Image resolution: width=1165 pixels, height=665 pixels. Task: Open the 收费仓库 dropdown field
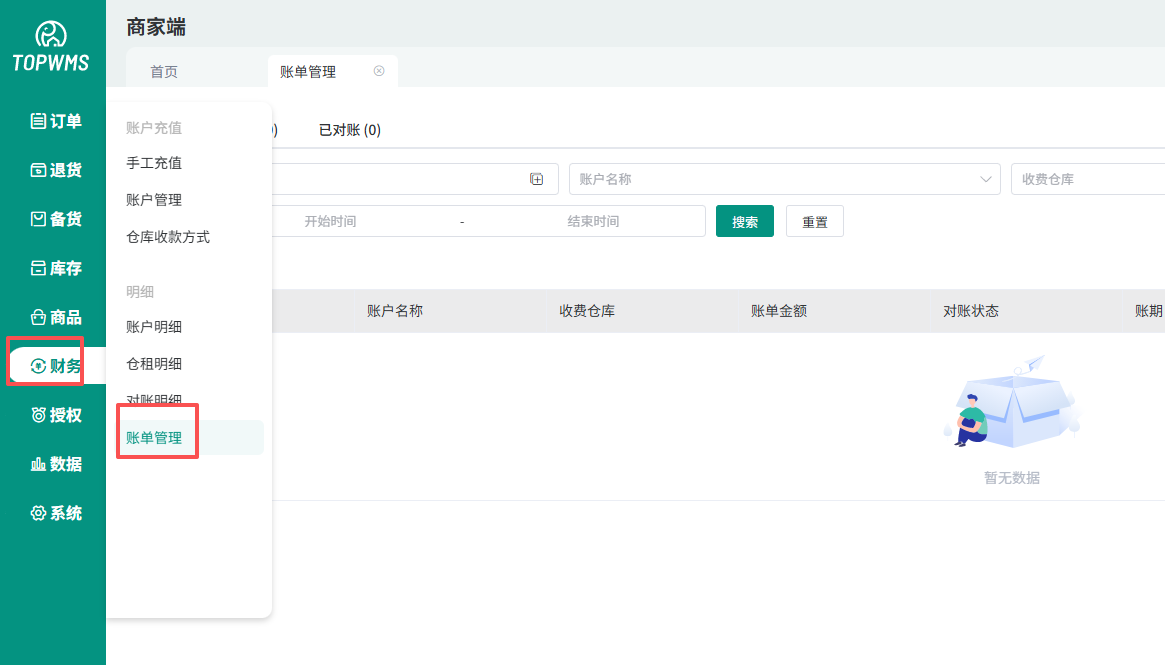click(1088, 179)
